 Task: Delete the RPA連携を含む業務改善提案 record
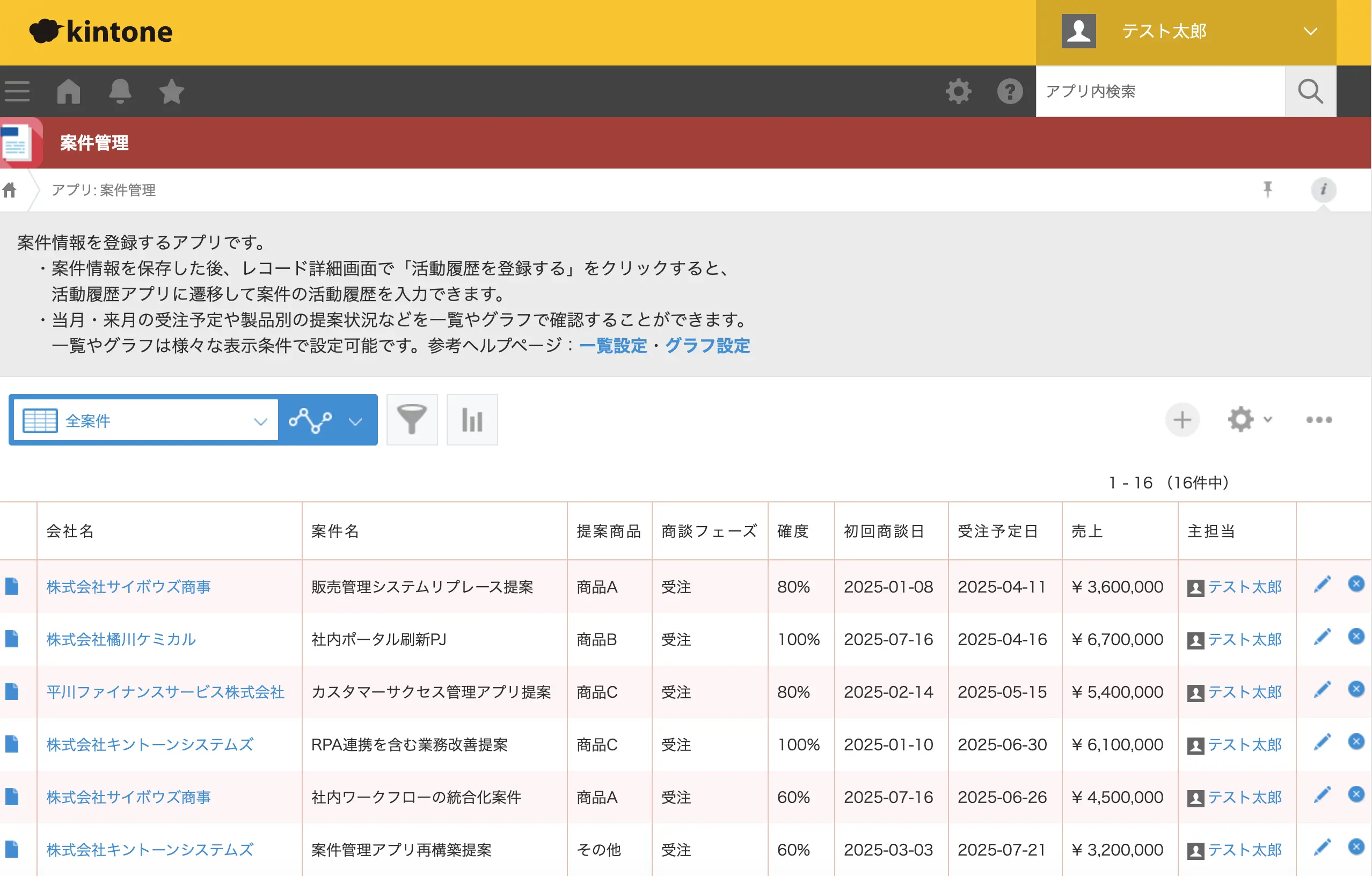click(x=1356, y=742)
